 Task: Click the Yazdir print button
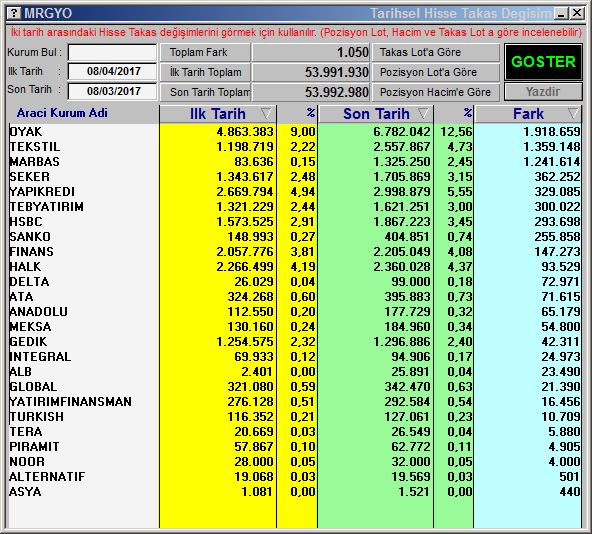point(543,91)
